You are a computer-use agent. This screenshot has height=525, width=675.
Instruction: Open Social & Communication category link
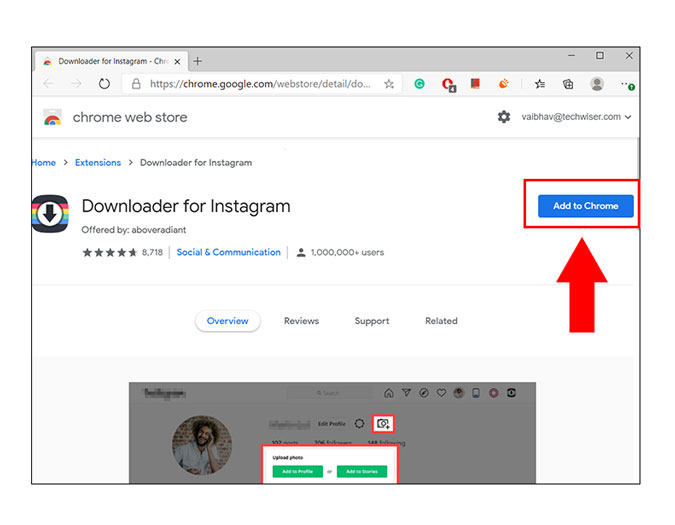pos(229,252)
